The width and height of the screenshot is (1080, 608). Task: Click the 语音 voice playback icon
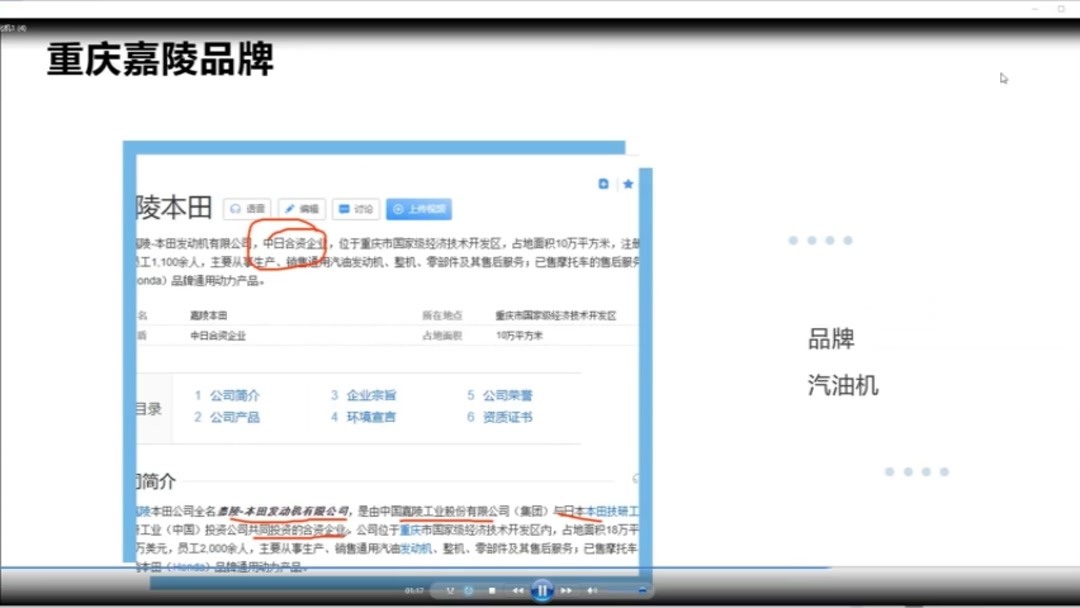pos(247,209)
